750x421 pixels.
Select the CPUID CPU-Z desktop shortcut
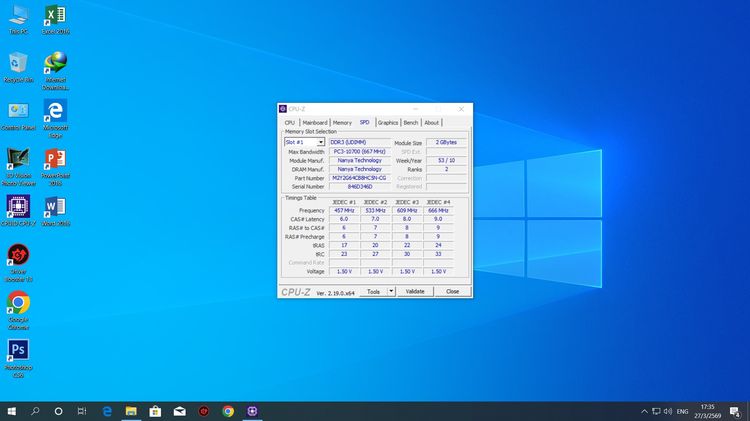point(18,211)
